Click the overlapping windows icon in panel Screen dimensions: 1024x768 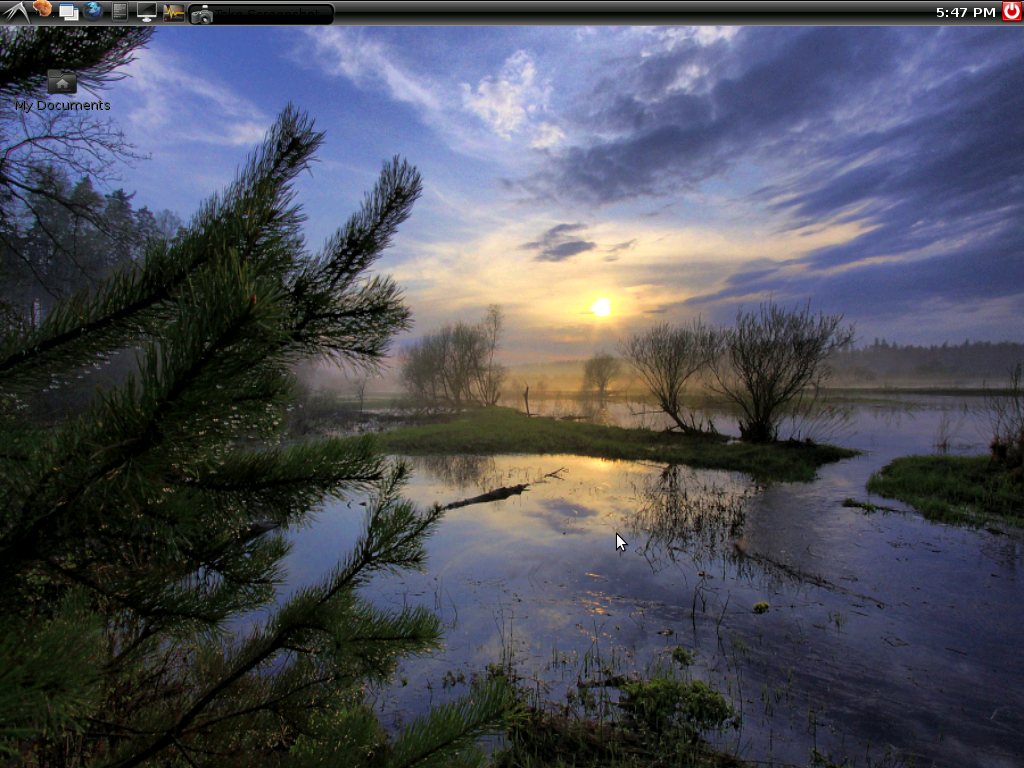coord(68,12)
